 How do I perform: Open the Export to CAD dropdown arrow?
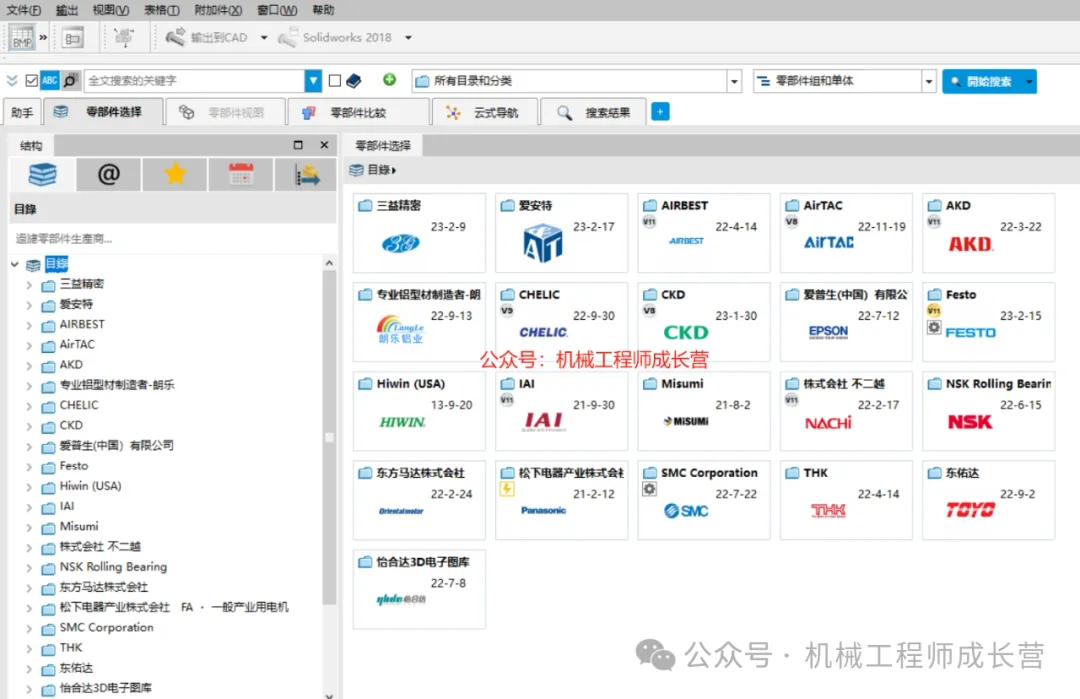tap(264, 38)
